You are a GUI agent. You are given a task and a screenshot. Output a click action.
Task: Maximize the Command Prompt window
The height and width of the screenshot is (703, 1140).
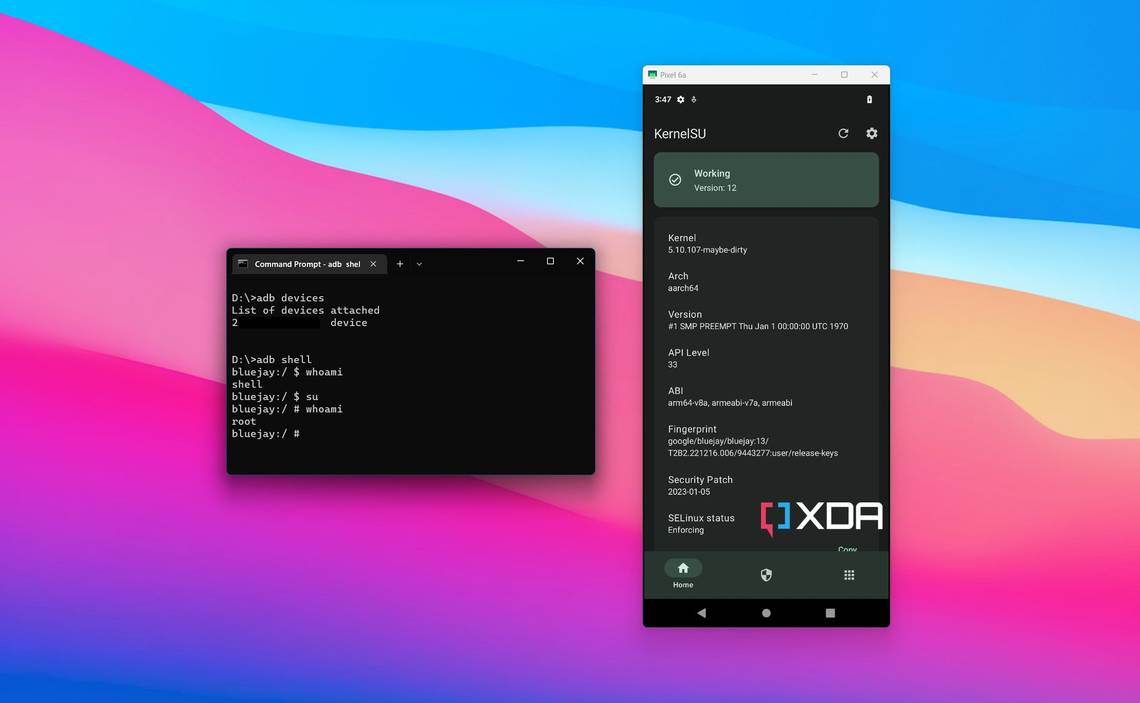click(x=550, y=261)
